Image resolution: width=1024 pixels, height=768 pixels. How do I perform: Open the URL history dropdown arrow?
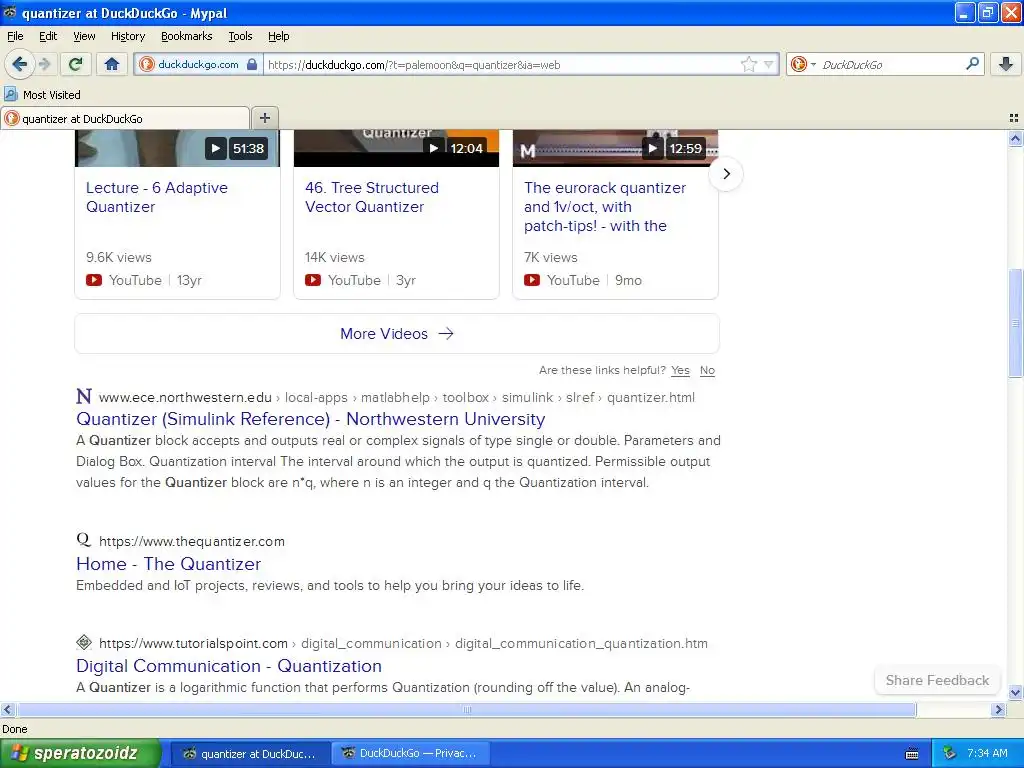[x=769, y=64]
